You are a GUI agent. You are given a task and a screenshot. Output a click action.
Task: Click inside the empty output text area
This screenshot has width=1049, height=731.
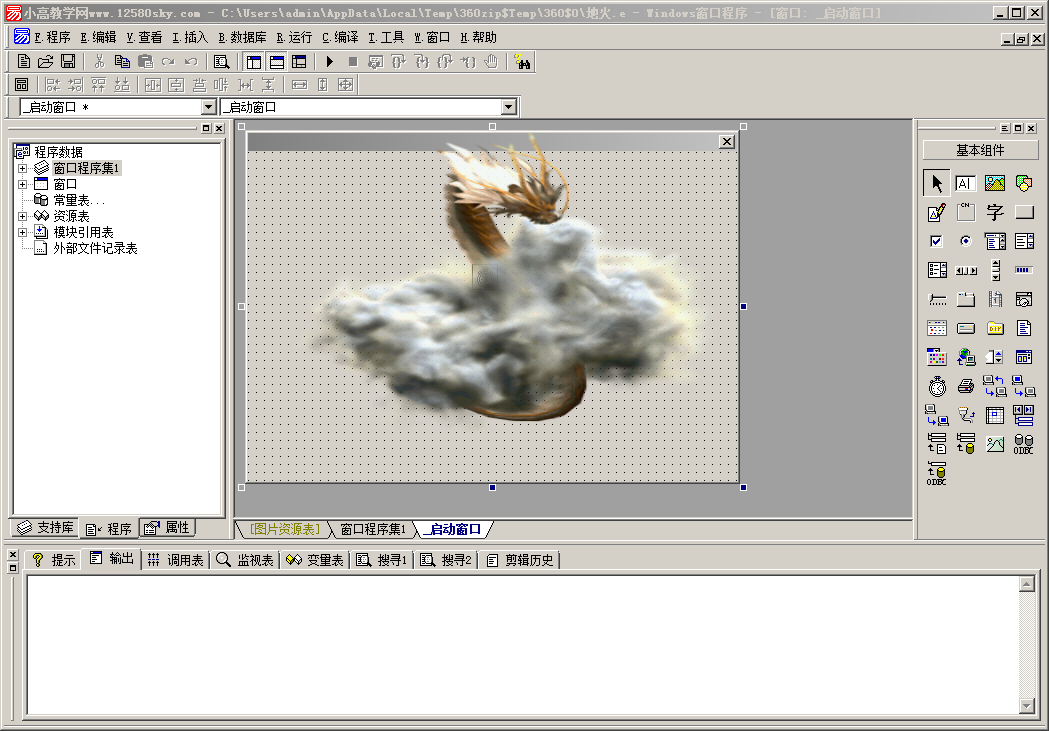pyautogui.click(x=522, y=644)
